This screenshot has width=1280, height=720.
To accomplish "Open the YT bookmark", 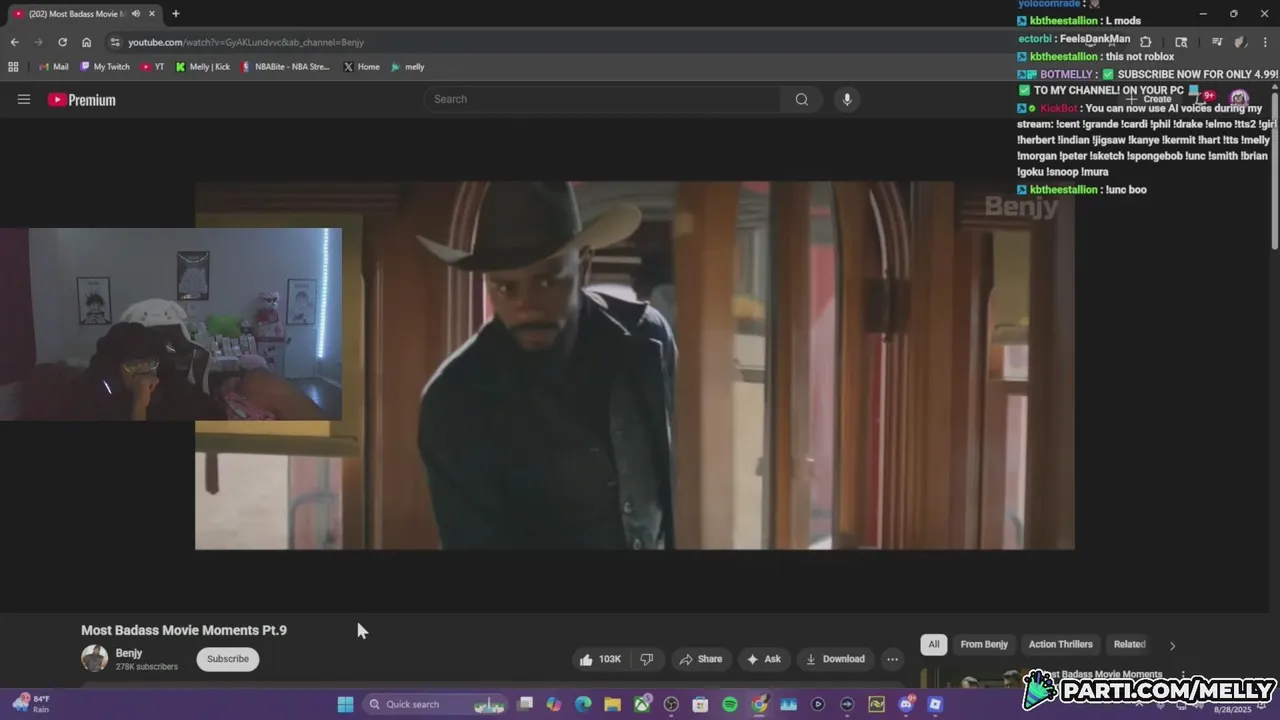I will tap(153, 67).
